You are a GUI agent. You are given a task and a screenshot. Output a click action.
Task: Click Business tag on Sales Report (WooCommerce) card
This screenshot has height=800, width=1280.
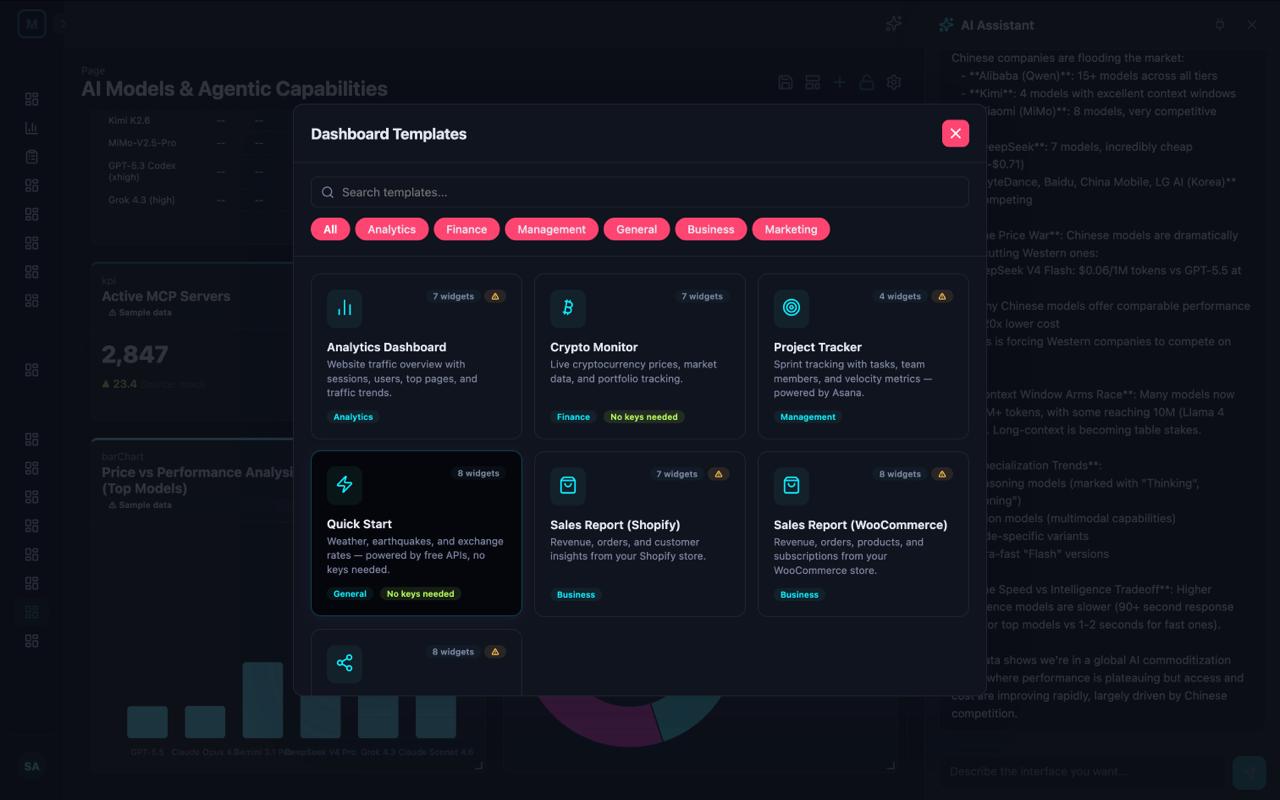point(799,594)
